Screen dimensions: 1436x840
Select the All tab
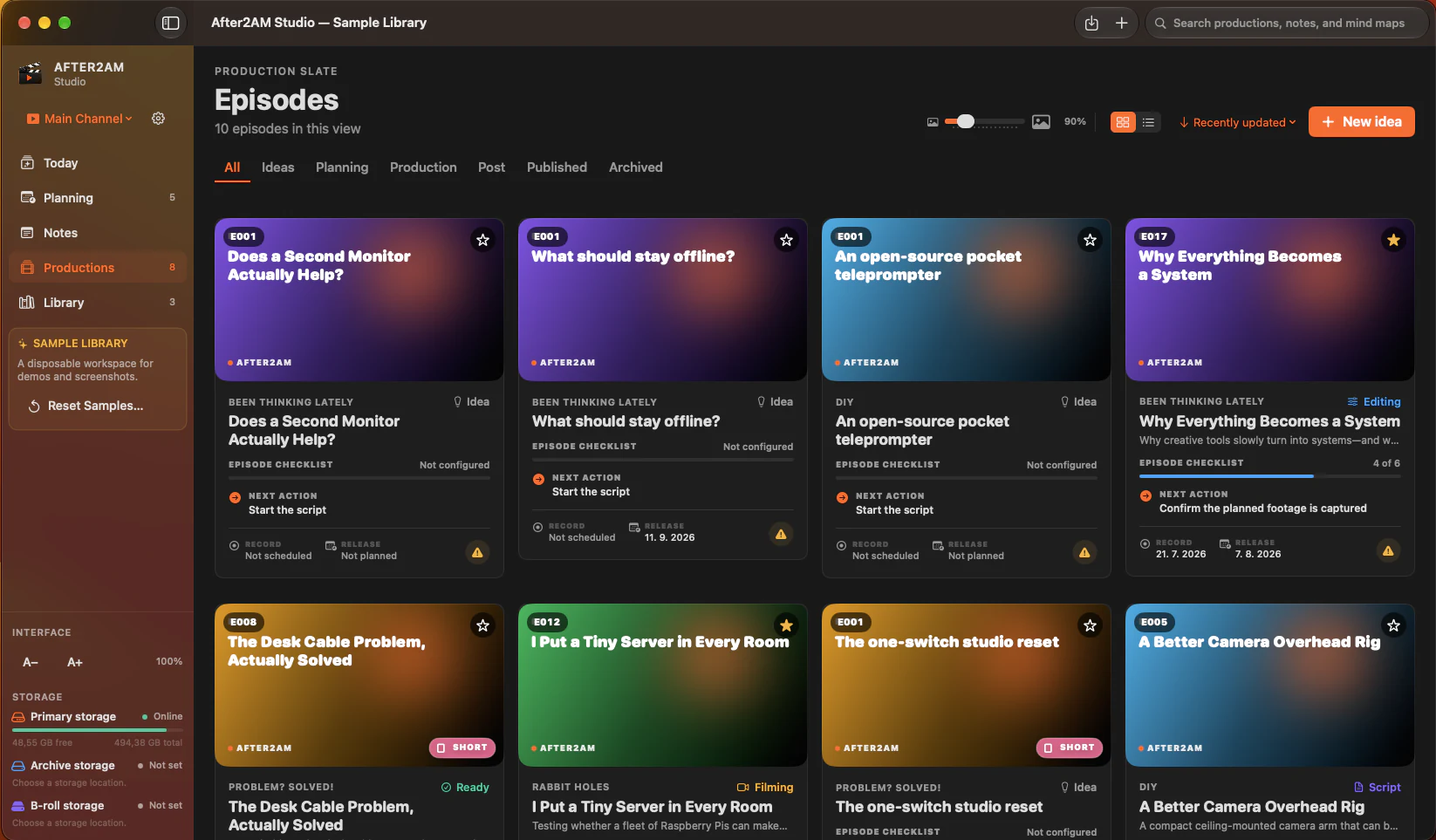(x=232, y=167)
